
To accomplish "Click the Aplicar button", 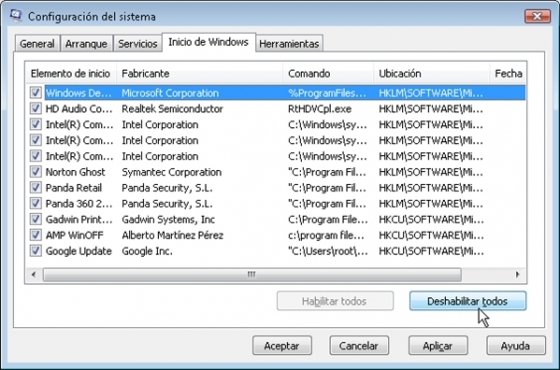I will point(438,346).
